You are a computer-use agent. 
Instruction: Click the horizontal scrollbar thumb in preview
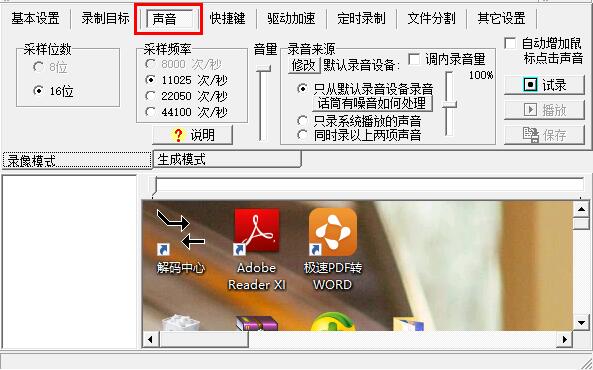204,339
